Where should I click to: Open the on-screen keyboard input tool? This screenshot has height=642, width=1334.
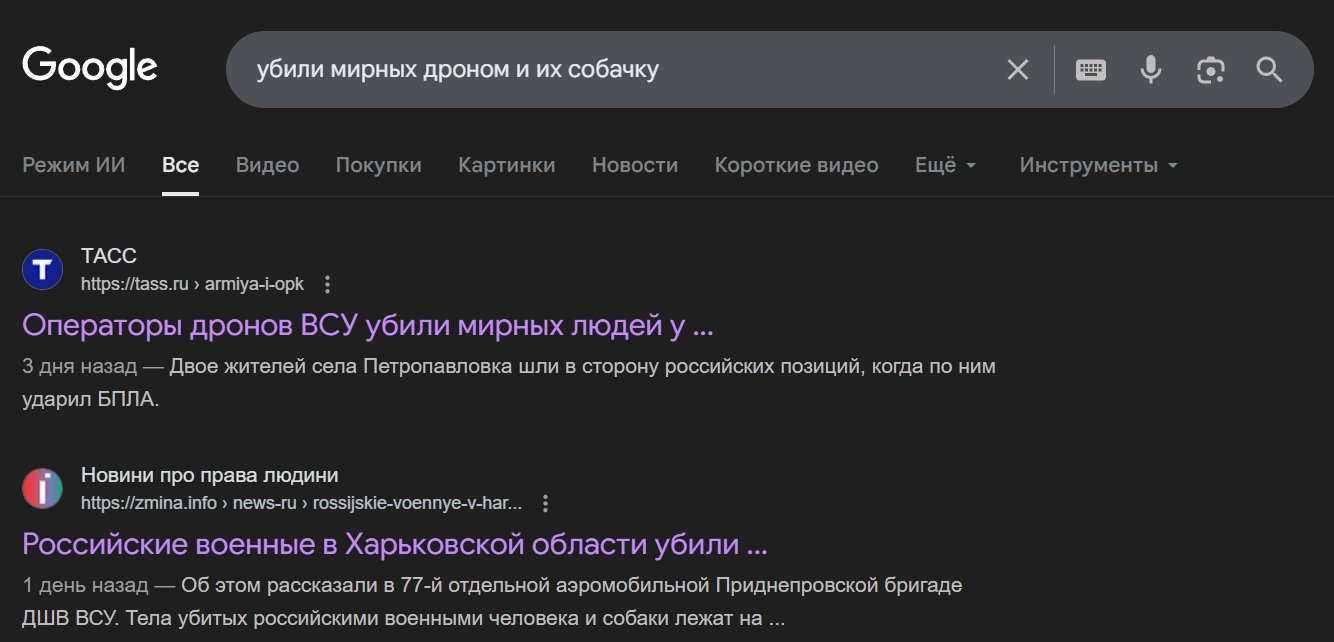1090,69
